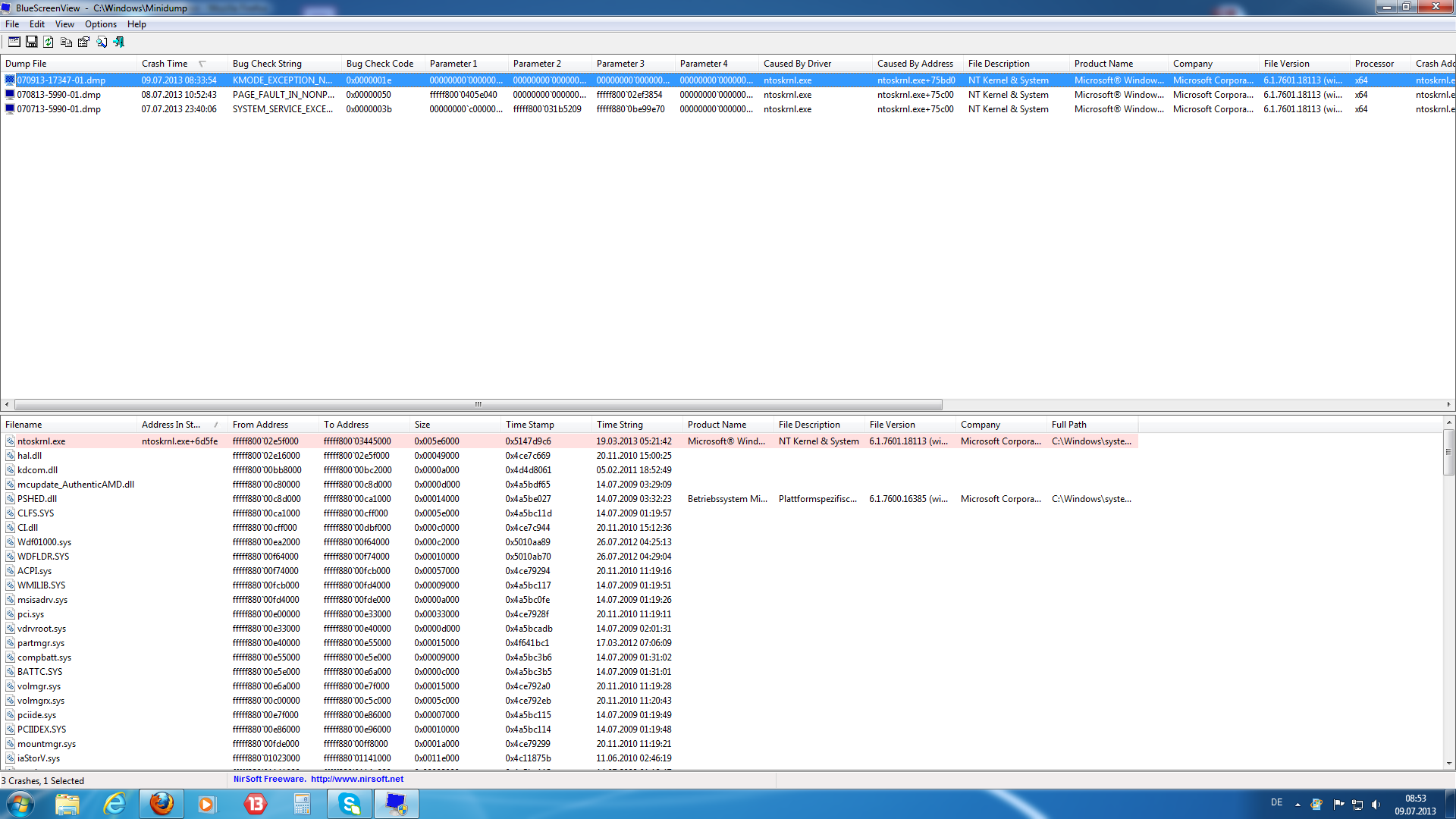Switch to Skype on the taskbar

point(350,804)
